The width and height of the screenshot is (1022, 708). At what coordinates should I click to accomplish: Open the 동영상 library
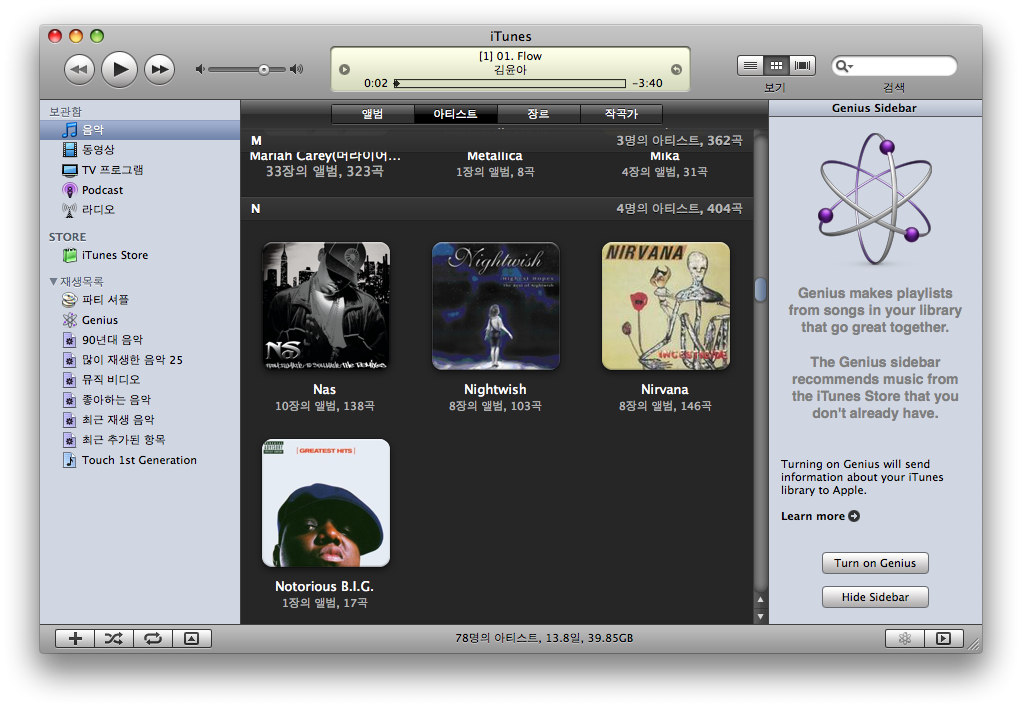[140, 149]
